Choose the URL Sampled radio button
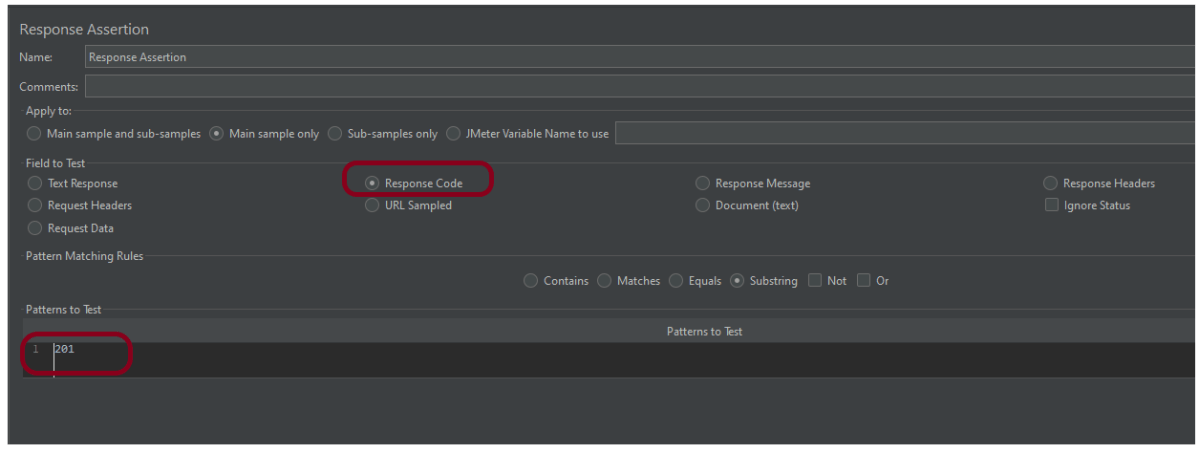This screenshot has height=453, width=1199. tap(372, 206)
